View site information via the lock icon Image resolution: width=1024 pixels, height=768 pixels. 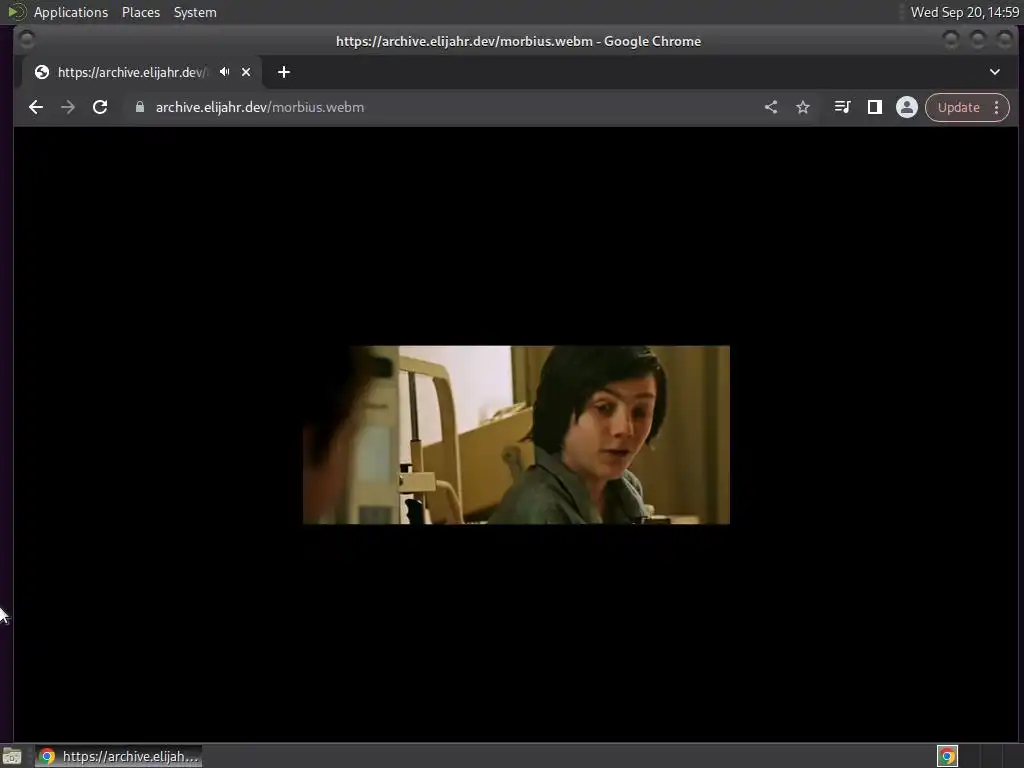click(140, 107)
